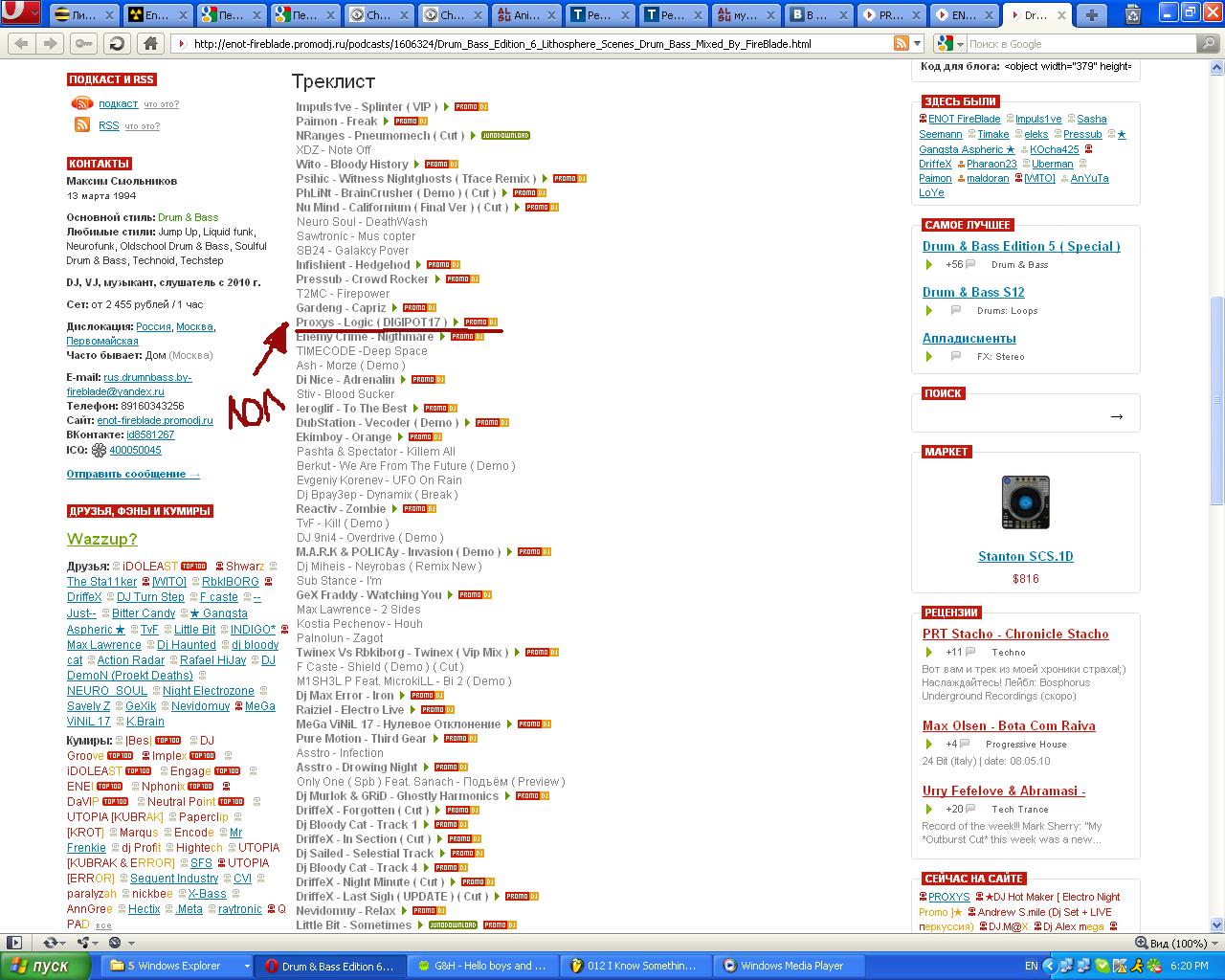
Task: Click the page vertical scrollbar thumb
Action: point(1217,400)
